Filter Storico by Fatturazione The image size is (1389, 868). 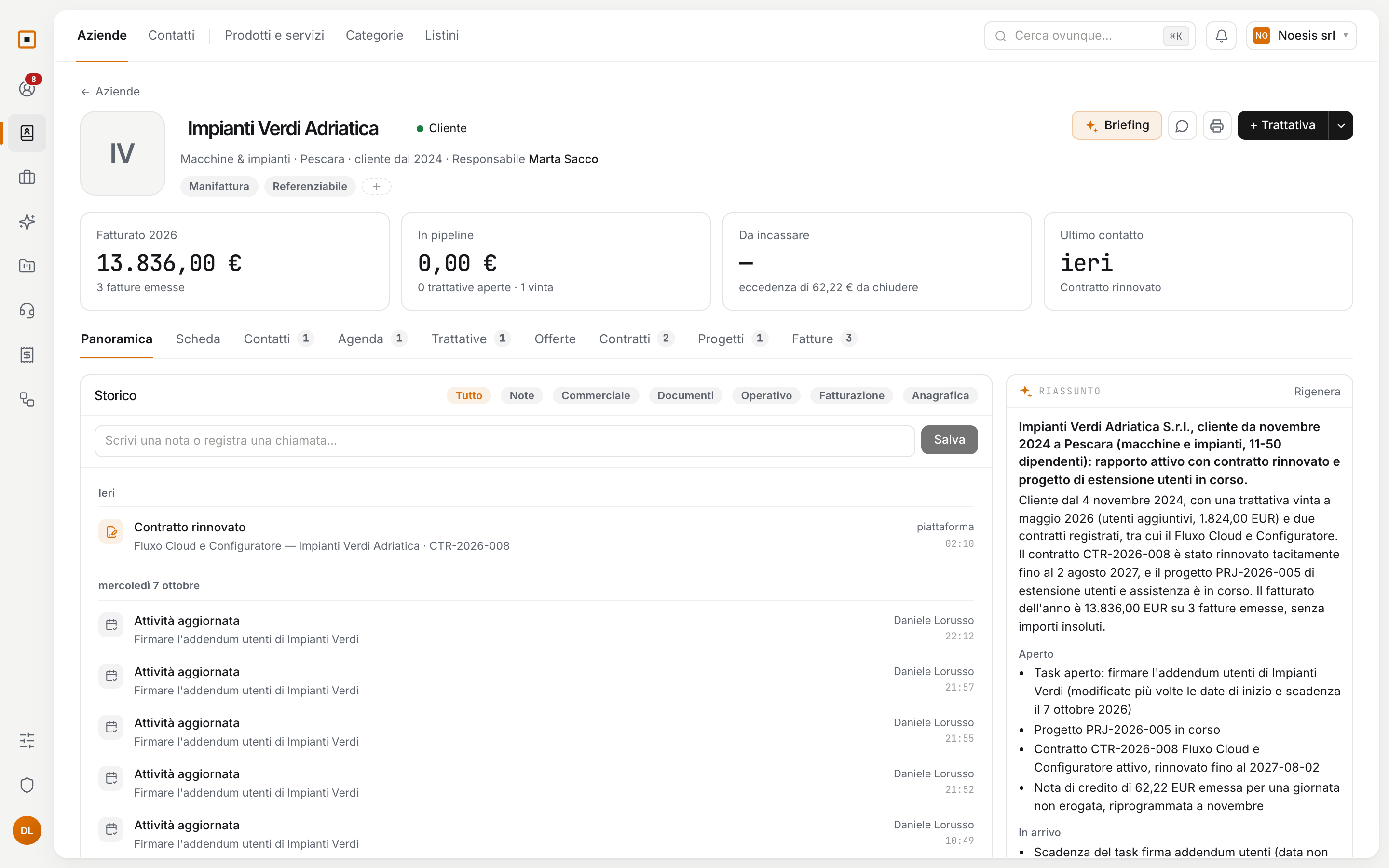pos(851,395)
